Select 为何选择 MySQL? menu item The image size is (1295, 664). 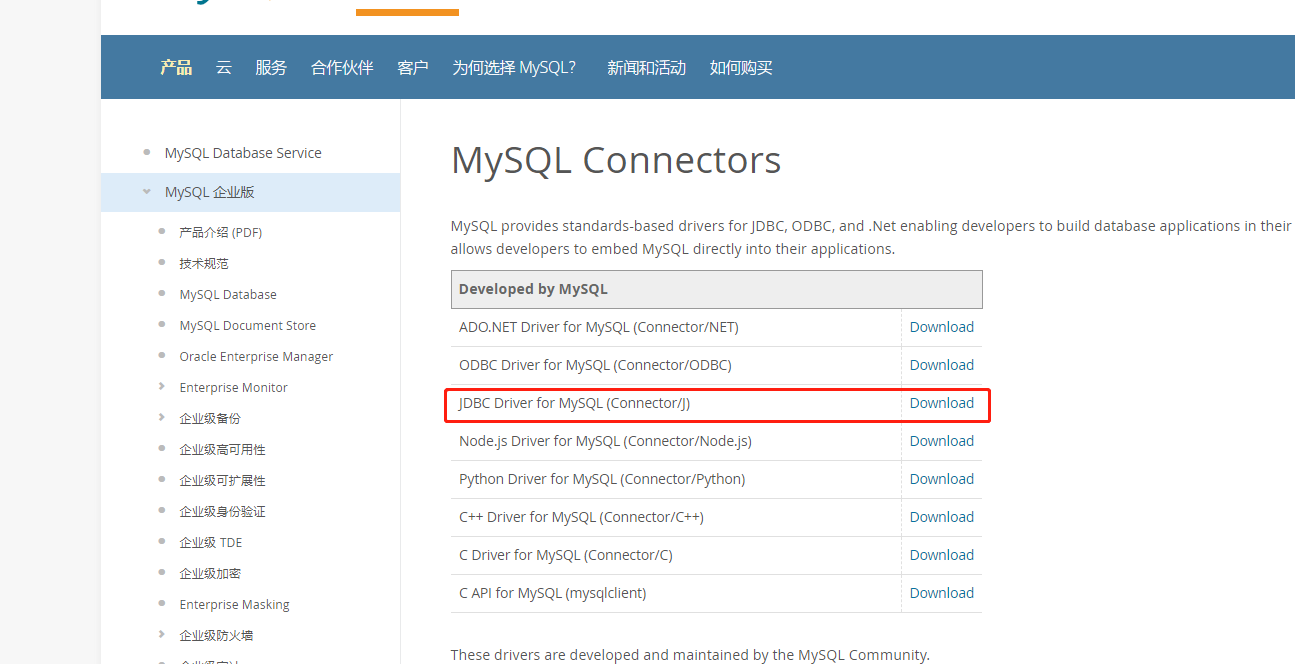(x=514, y=68)
